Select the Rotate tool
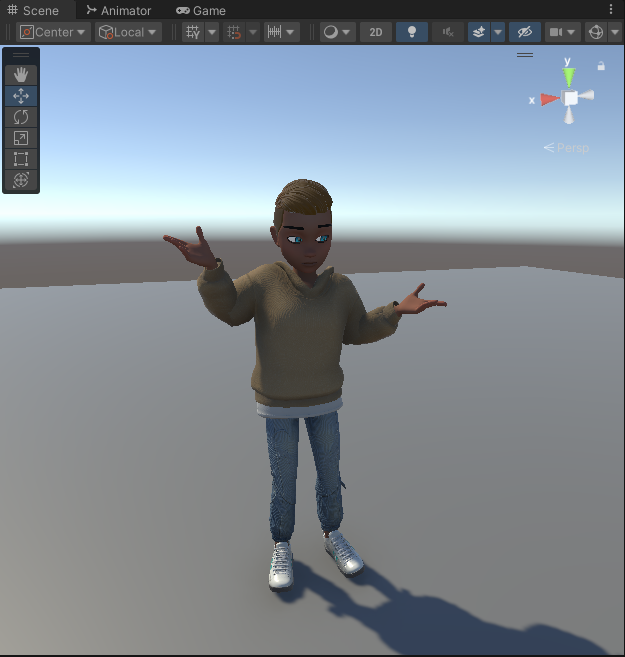The height and width of the screenshot is (657, 625). [21, 117]
